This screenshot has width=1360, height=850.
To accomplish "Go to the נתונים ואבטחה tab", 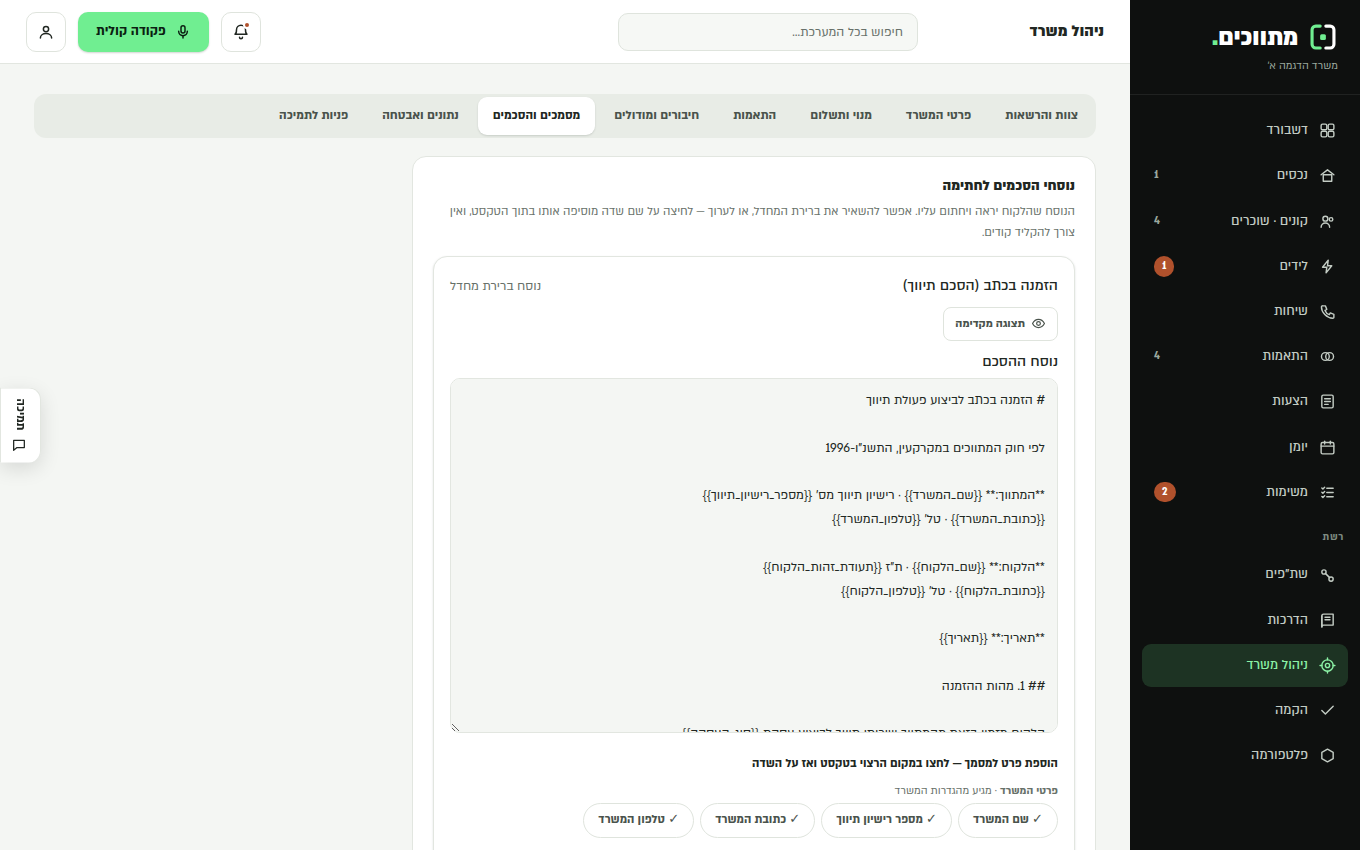I will pyautogui.click(x=421, y=116).
